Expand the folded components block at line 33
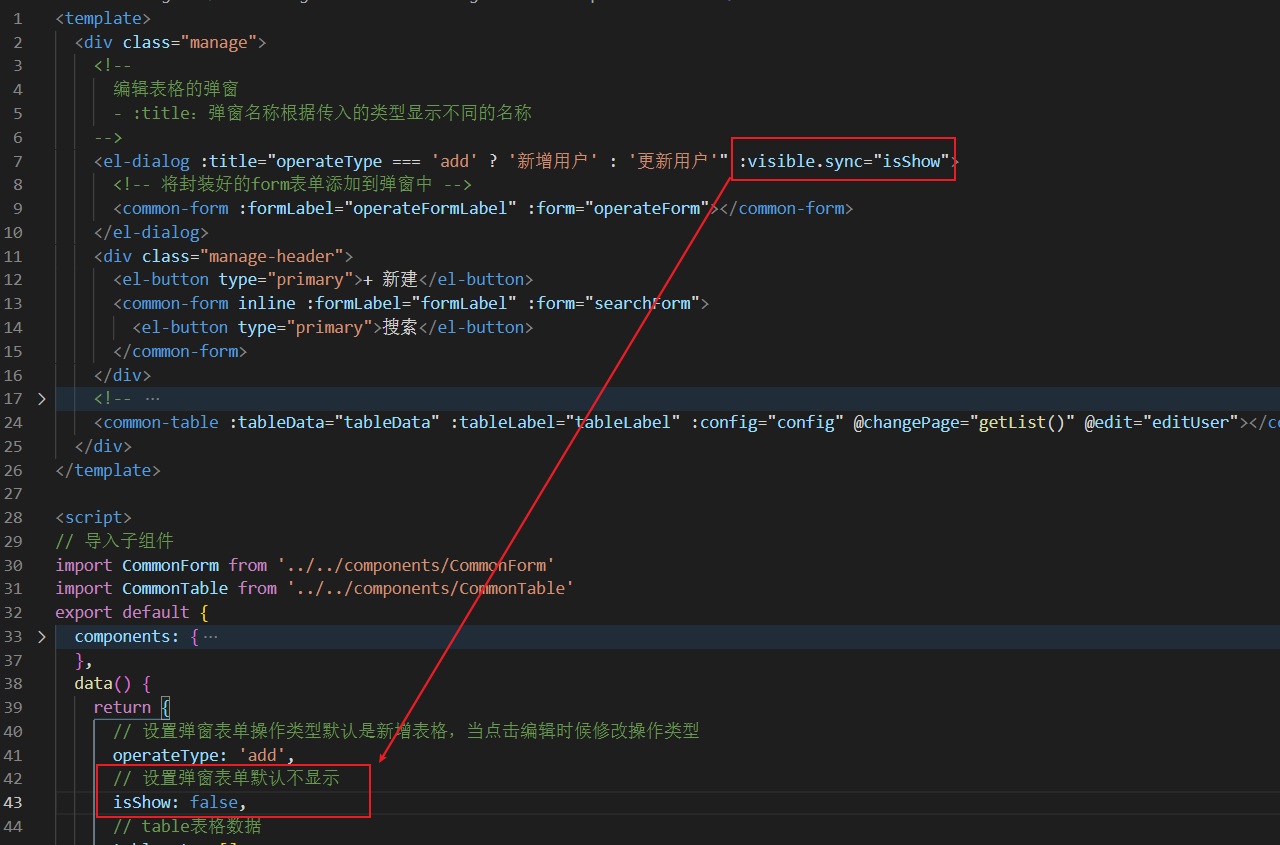This screenshot has height=845, width=1280. click(41, 637)
